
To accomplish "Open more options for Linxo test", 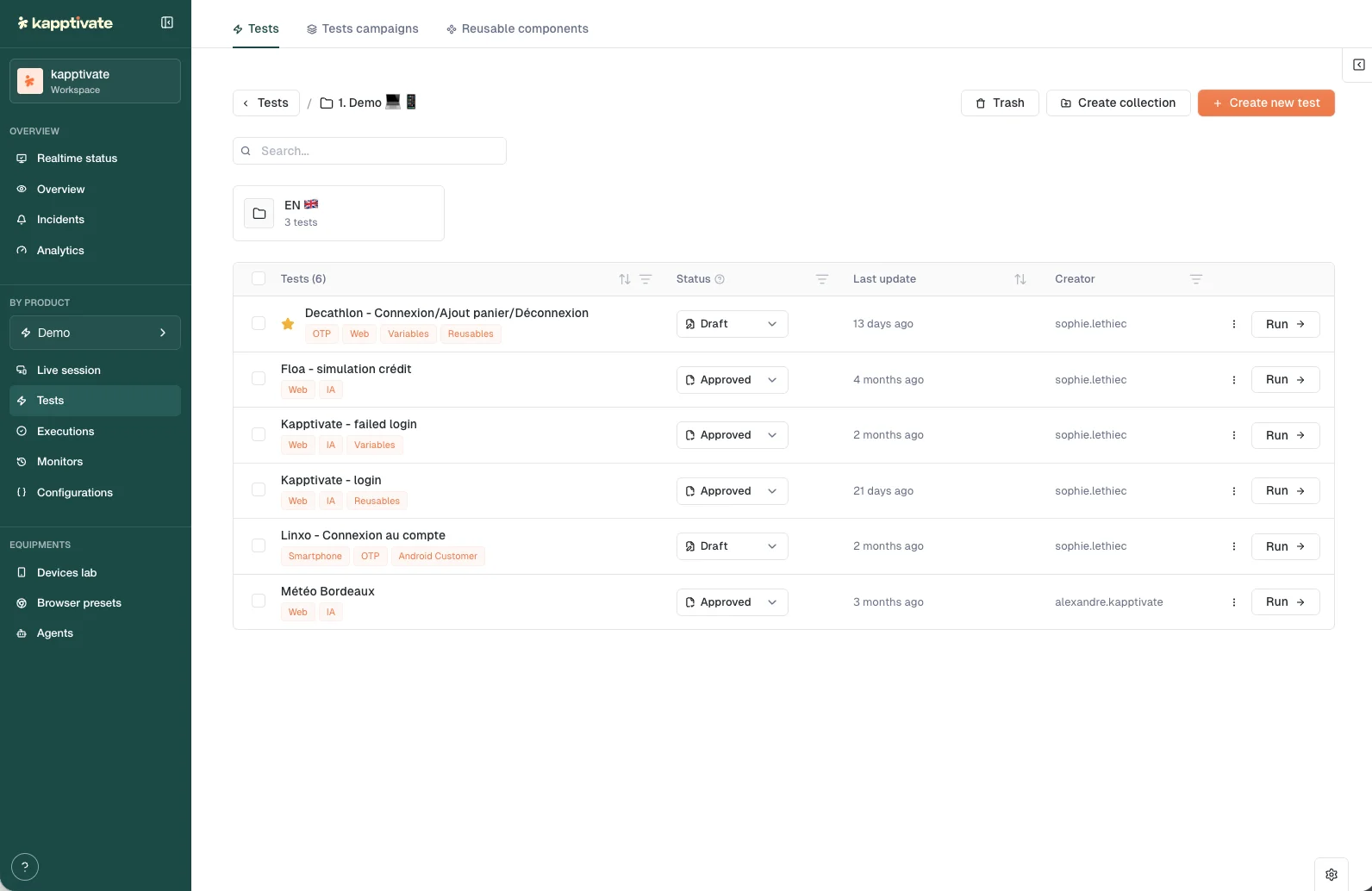I will 1234,546.
